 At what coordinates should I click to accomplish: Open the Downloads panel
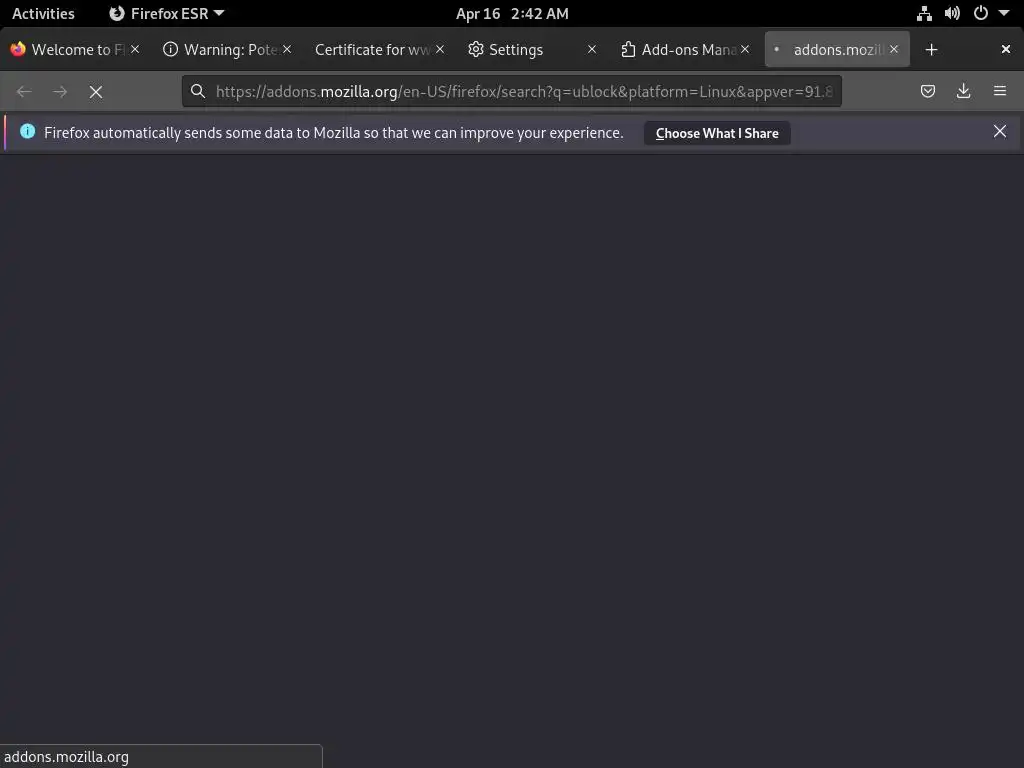click(963, 91)
